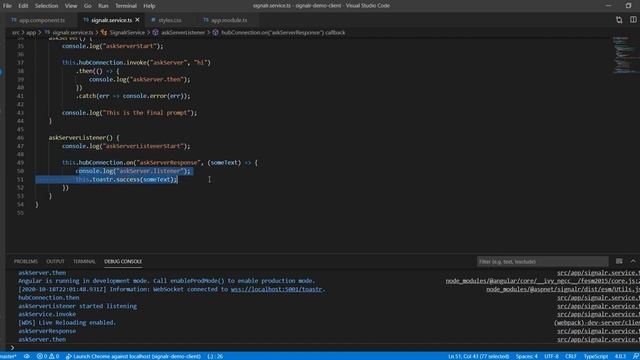Select the signalr.service.ts editor tab
This screenshot has height=360, width=640.
[x=111, y=20]
